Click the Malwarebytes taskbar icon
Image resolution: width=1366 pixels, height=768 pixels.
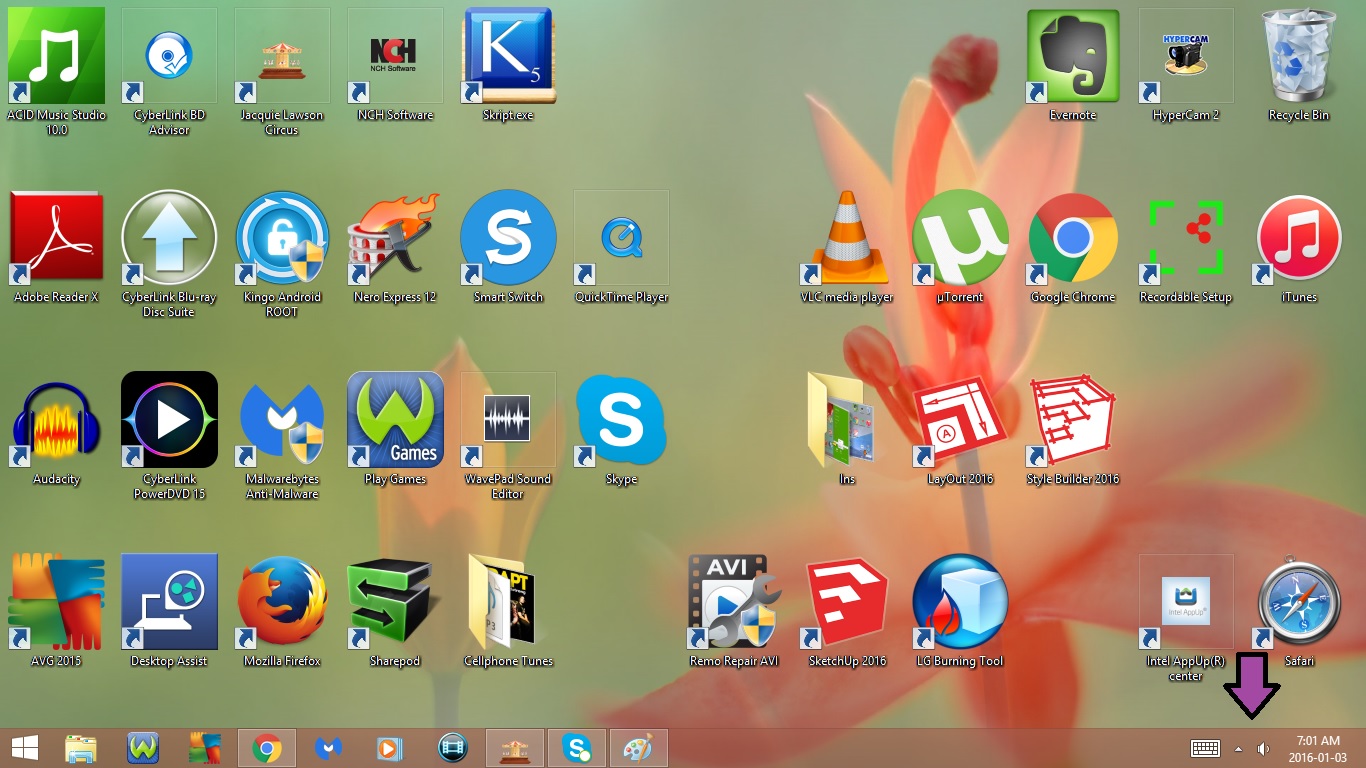tap(329, 748)
